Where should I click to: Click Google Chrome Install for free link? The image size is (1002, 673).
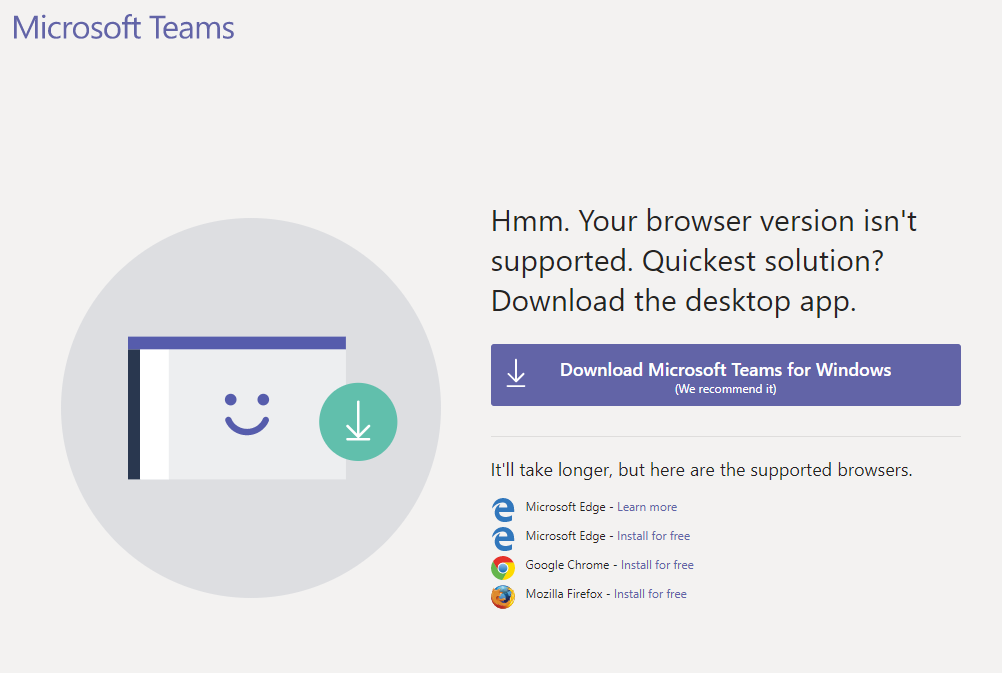[657, 565]
